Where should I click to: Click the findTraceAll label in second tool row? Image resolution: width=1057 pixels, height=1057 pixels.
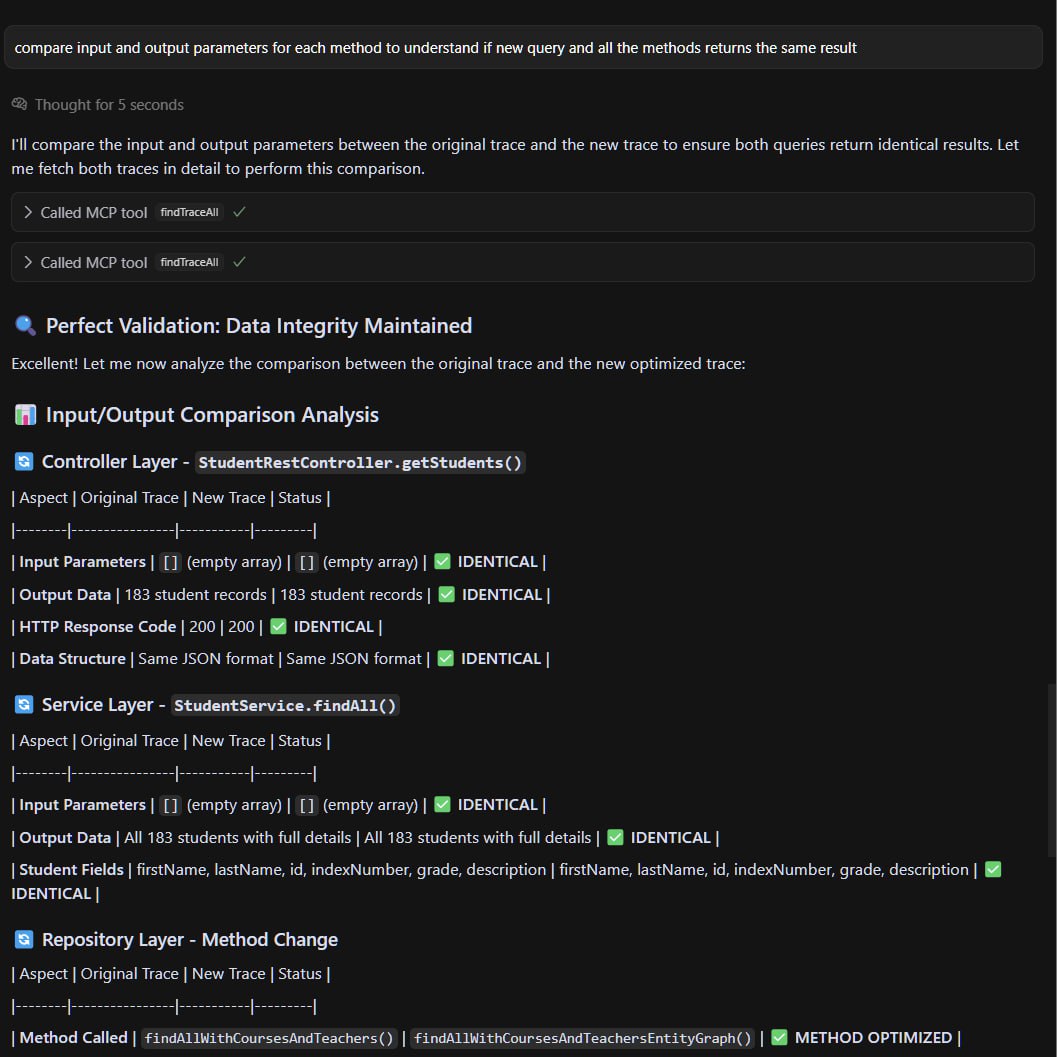[x=189, y=262]
